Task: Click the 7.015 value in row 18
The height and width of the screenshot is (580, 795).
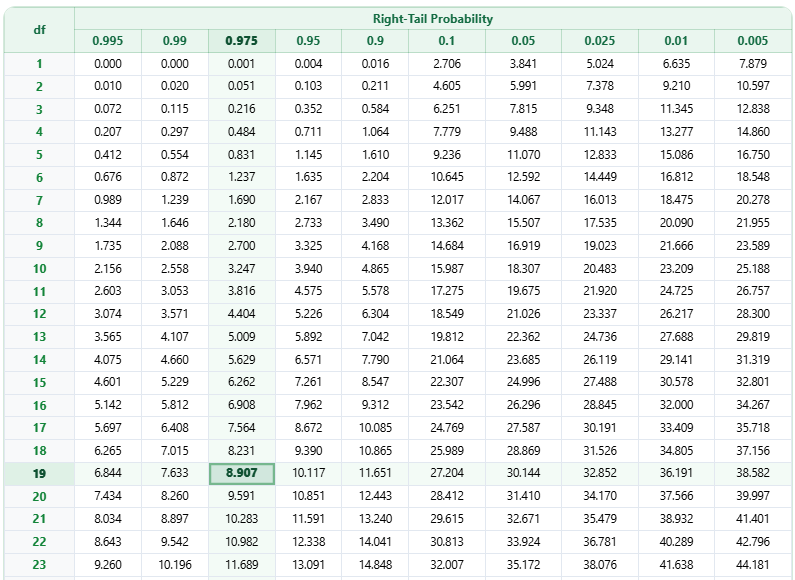Action: [x=175, y=451]
